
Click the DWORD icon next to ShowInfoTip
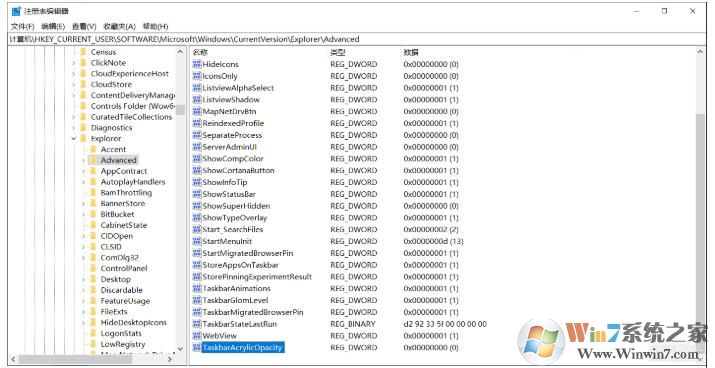pos(197,182)
